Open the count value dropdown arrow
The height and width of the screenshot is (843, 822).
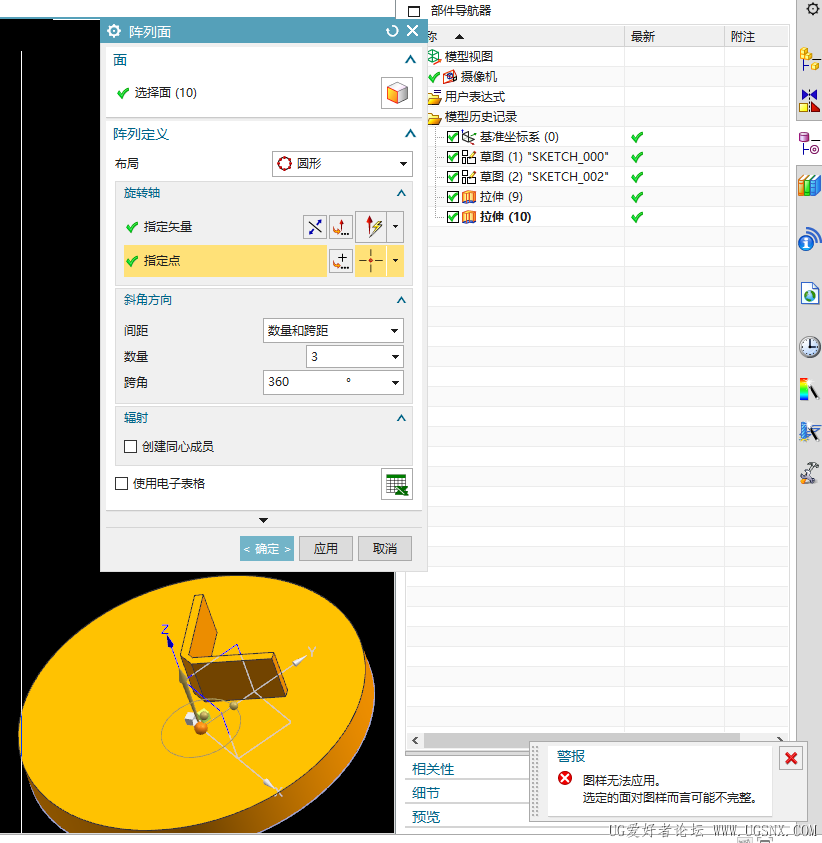pos(395,356)
